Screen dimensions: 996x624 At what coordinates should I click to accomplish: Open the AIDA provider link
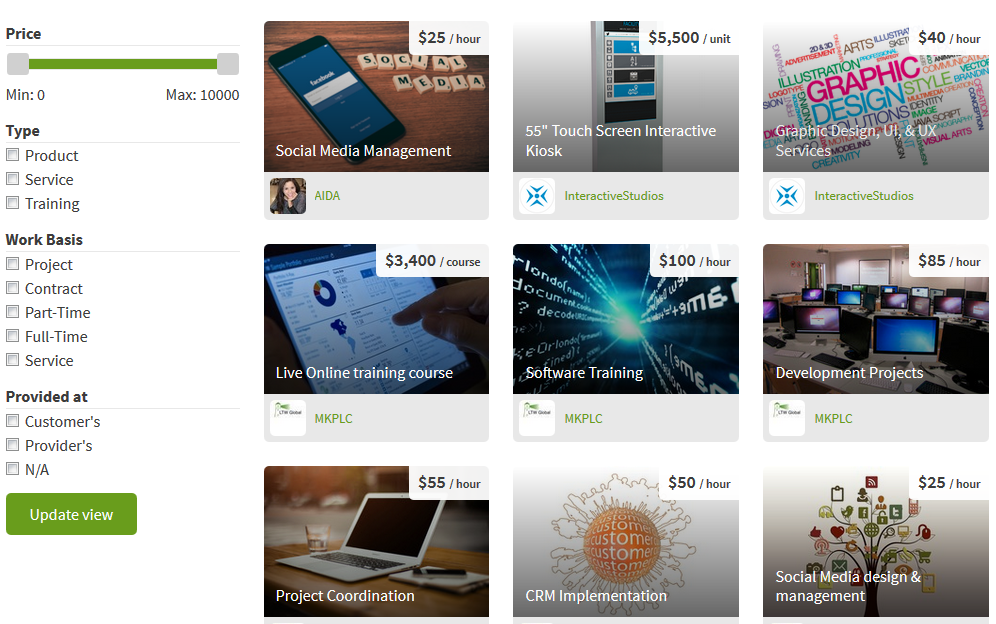[327, 196]
